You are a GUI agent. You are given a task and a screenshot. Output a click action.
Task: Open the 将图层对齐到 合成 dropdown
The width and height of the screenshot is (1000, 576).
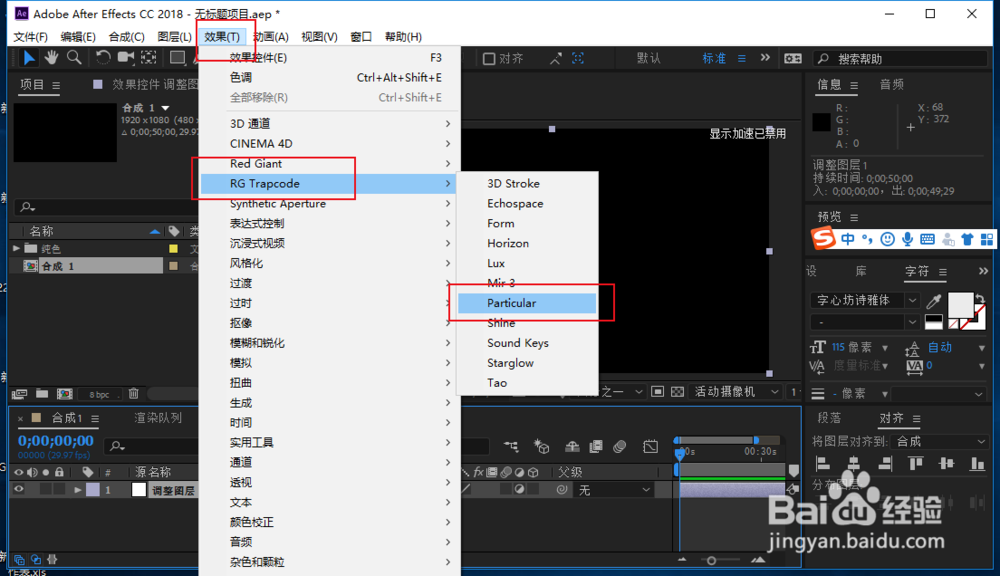point(939,441)
